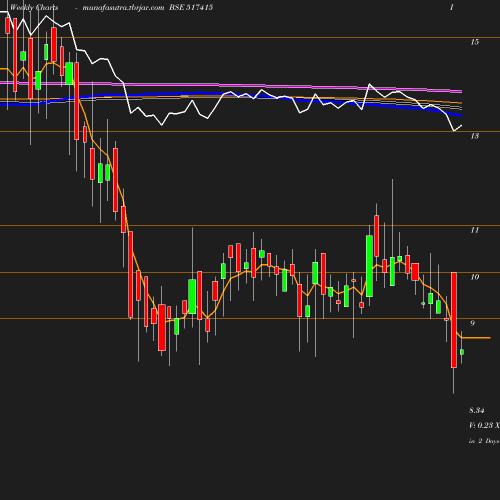
Task: Click the price axis label '13'
Action: (x=475, y=136)
